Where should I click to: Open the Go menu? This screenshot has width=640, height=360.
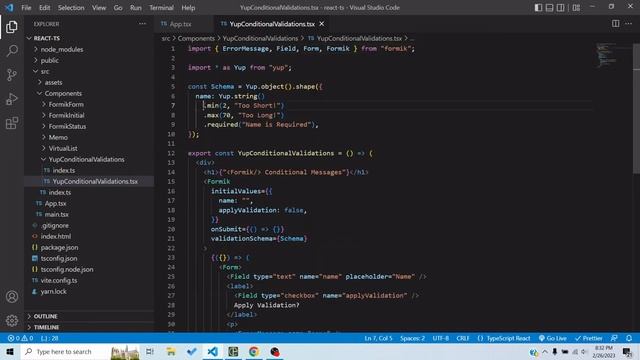[118, 8]
